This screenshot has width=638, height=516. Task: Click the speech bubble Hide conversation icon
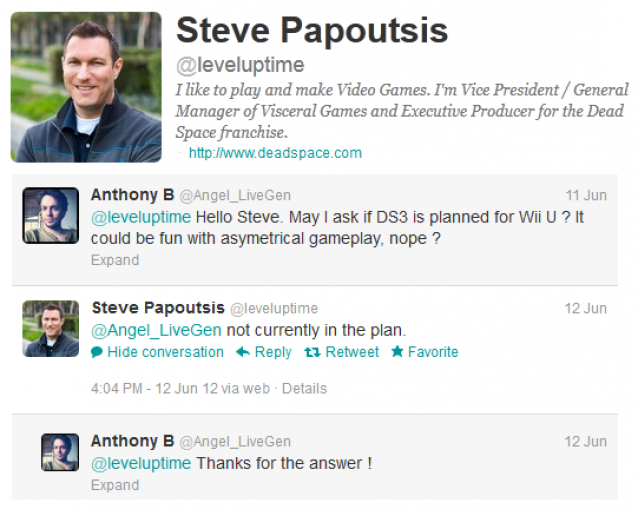tap(97, 352)
